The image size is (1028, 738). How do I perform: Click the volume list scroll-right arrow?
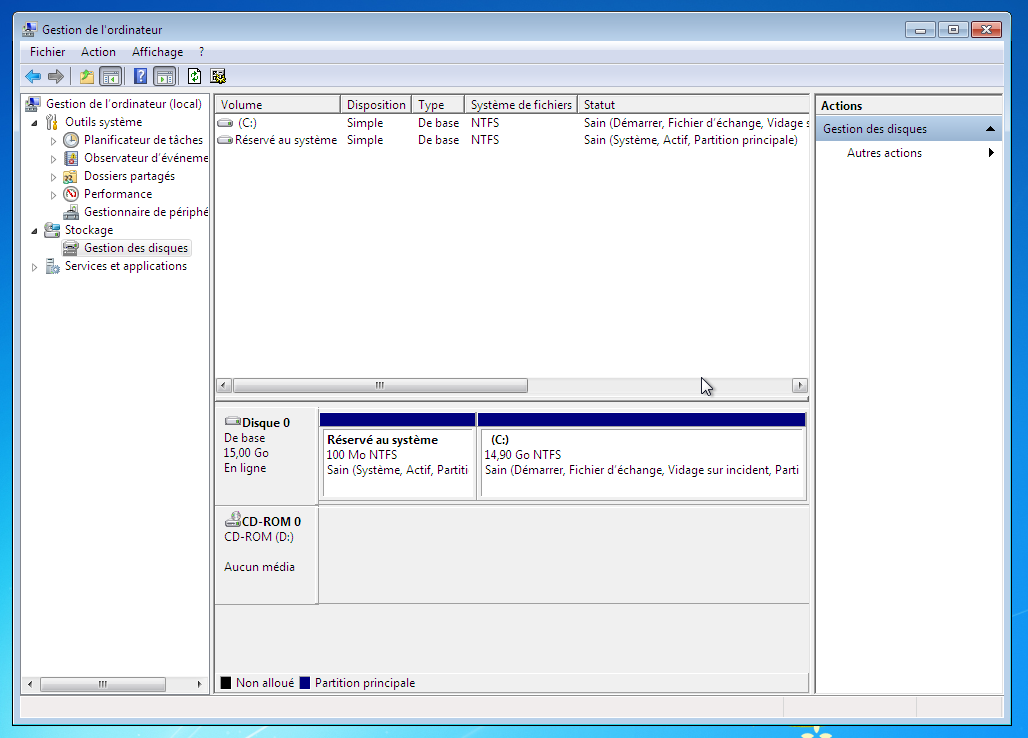pos(799,385)
